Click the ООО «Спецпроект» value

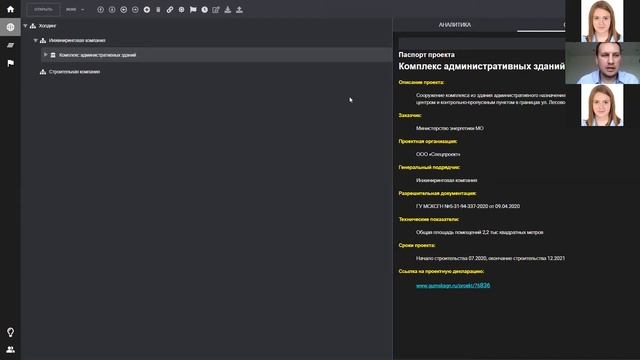coord(438,154)
